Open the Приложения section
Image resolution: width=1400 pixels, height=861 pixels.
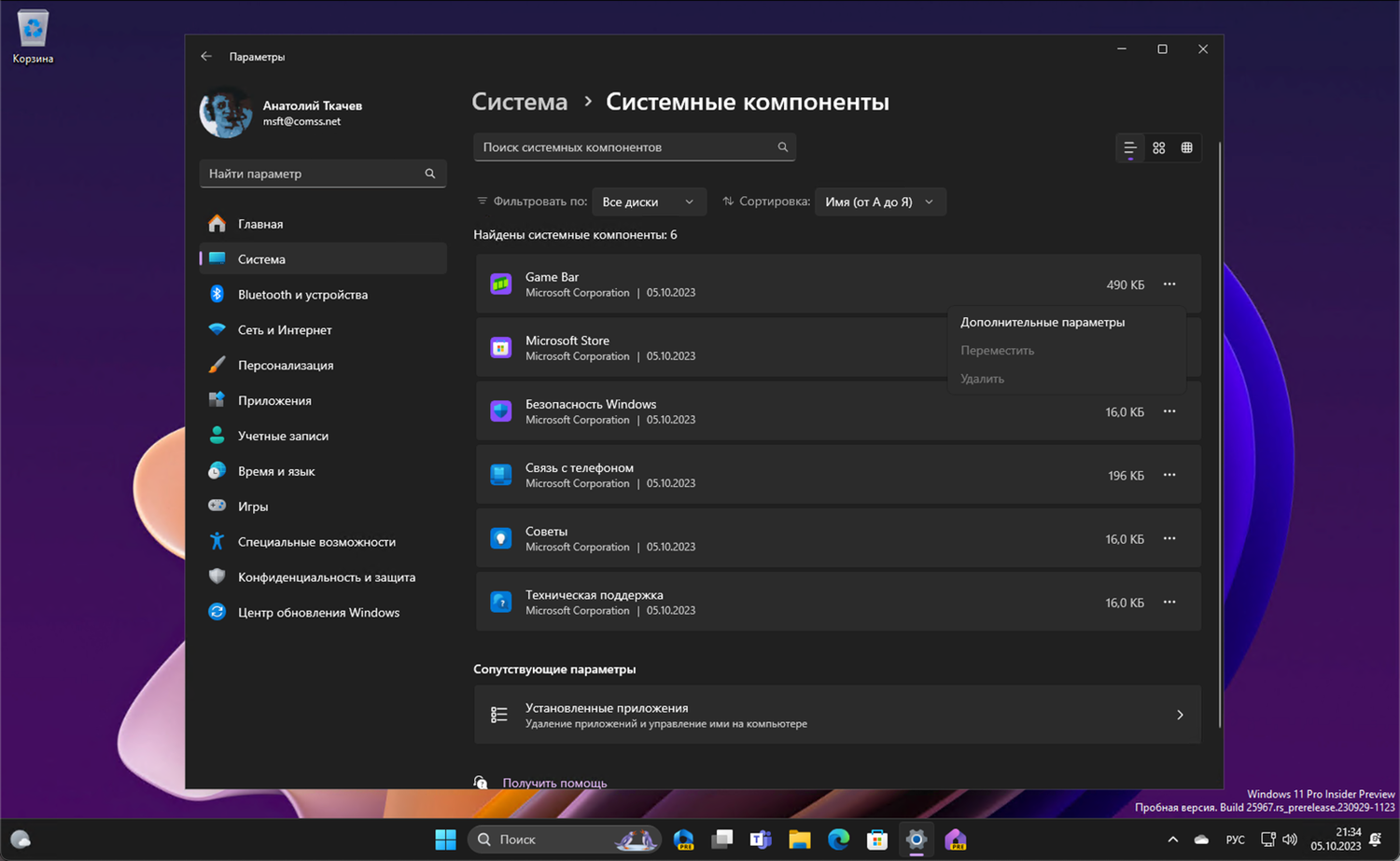point(323,401)
